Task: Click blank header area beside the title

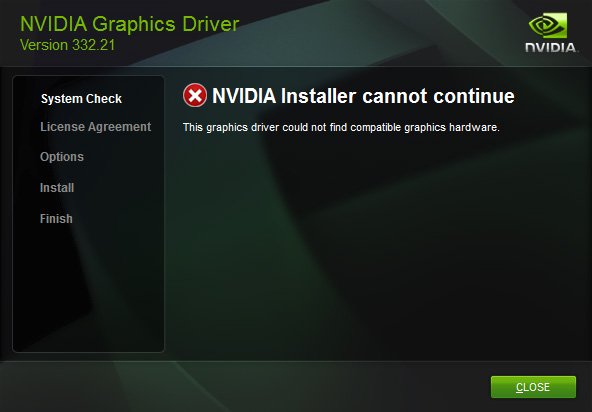Action: coord(378,32)
